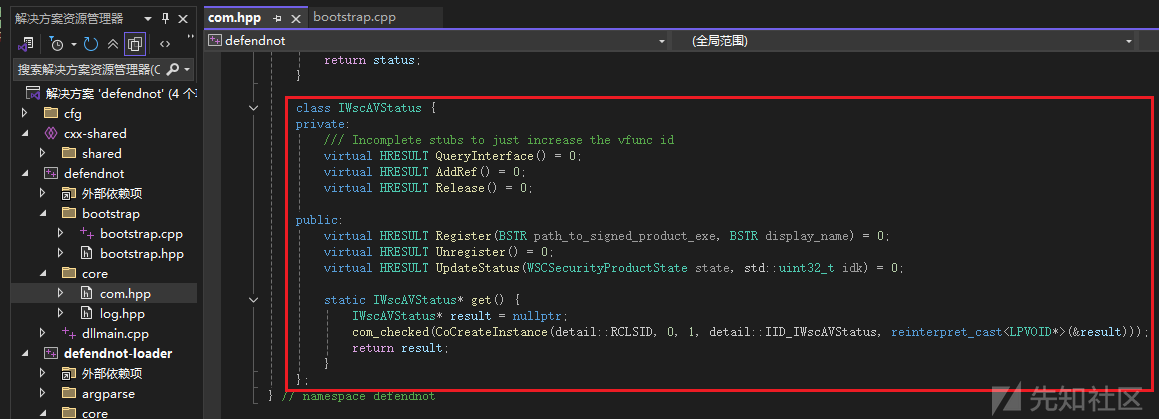The image size is (1159, 419).
Task: Expand the log.hpp file node
Action: click(61, 313)
